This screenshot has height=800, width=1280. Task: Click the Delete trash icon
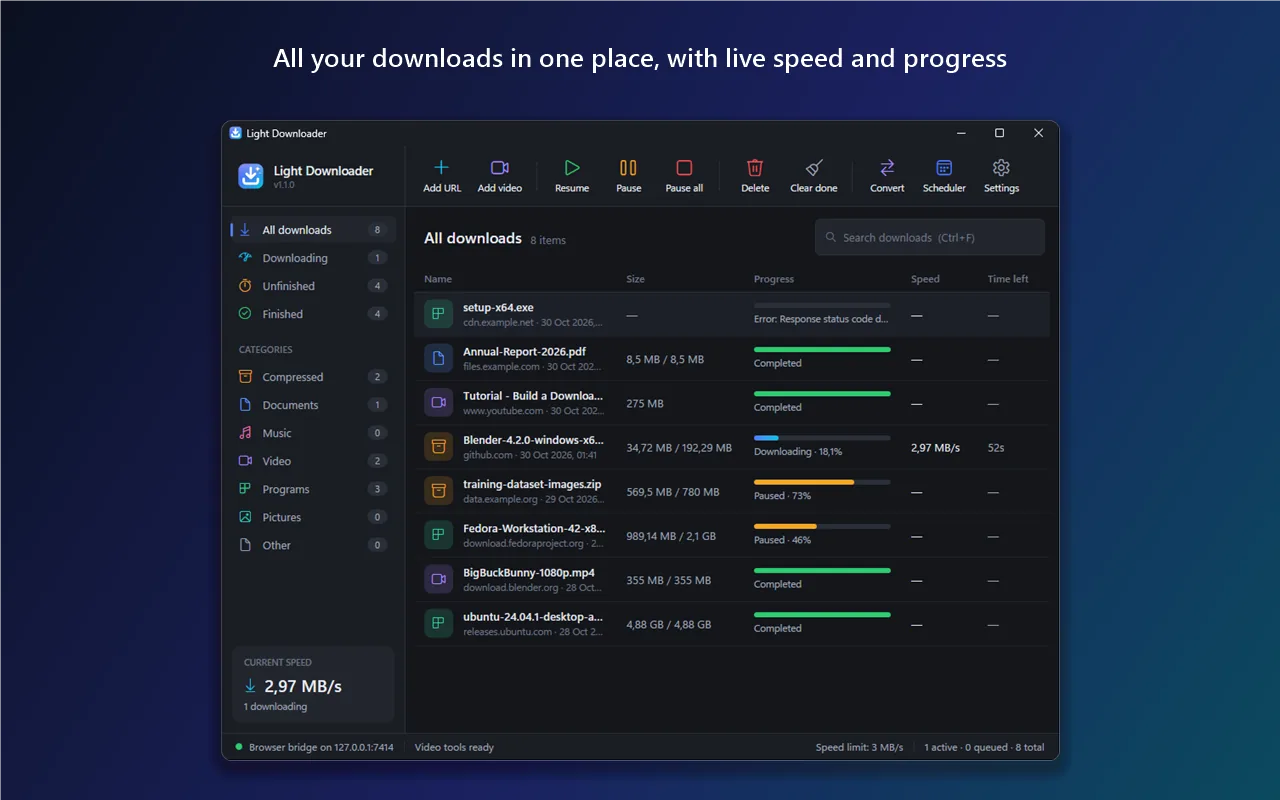[x=755, y=168]
